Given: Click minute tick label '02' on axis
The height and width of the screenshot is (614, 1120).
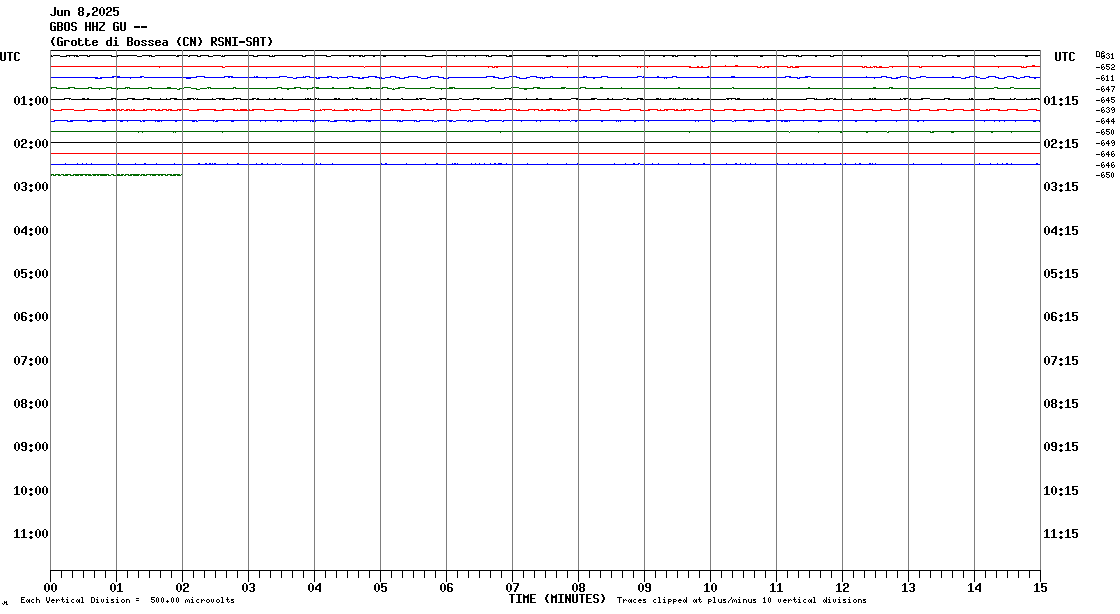Looking at the screenshot, I should (x=182, y=588).
